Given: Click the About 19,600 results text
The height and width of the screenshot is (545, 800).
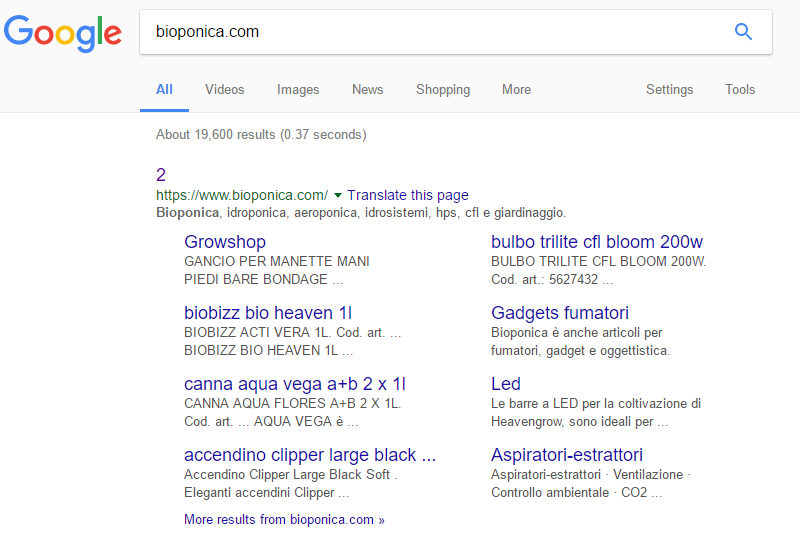Looking at the screenshot, I should [x=261, y=134].
